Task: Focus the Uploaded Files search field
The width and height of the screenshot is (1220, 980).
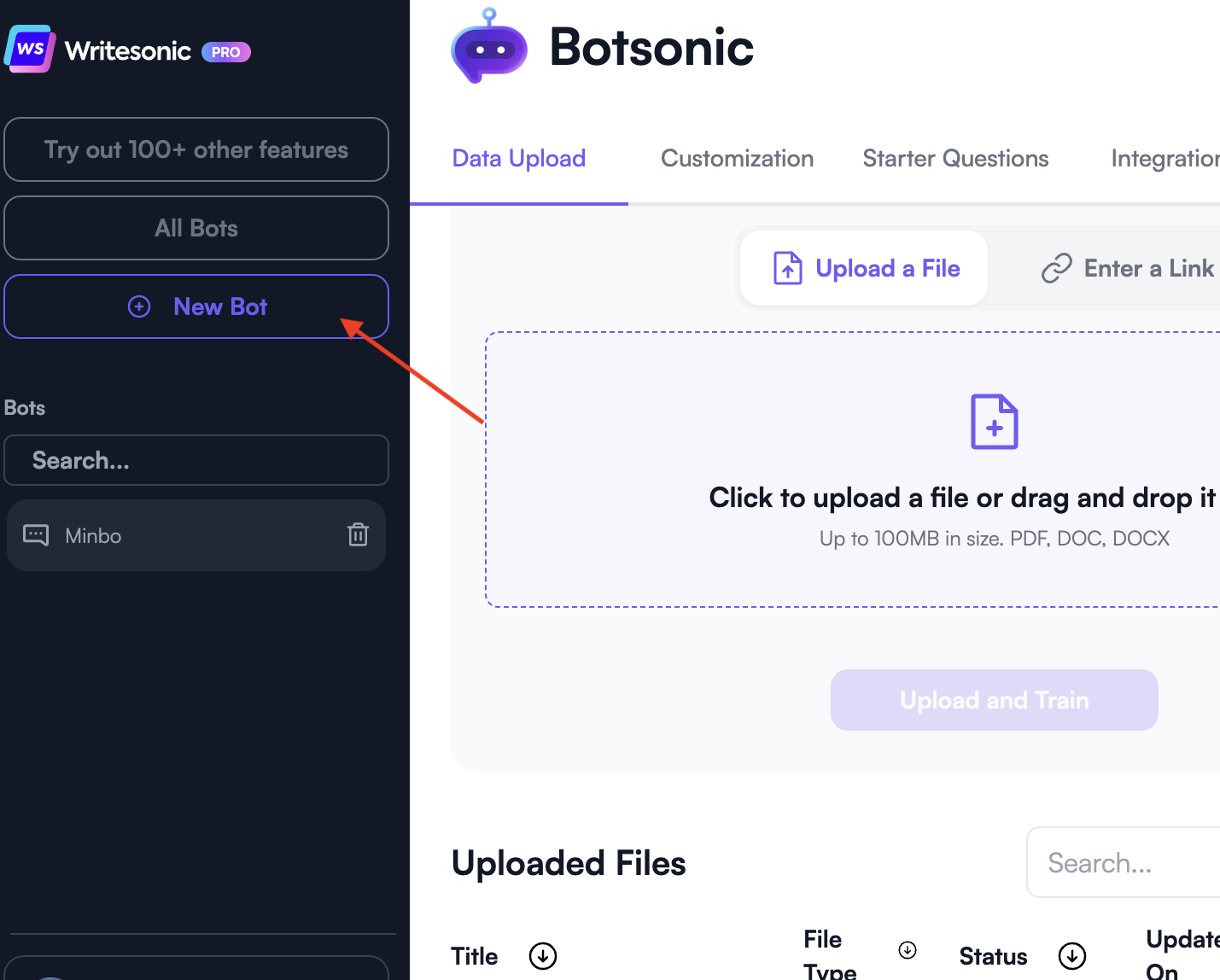Action: (1124, 862)
